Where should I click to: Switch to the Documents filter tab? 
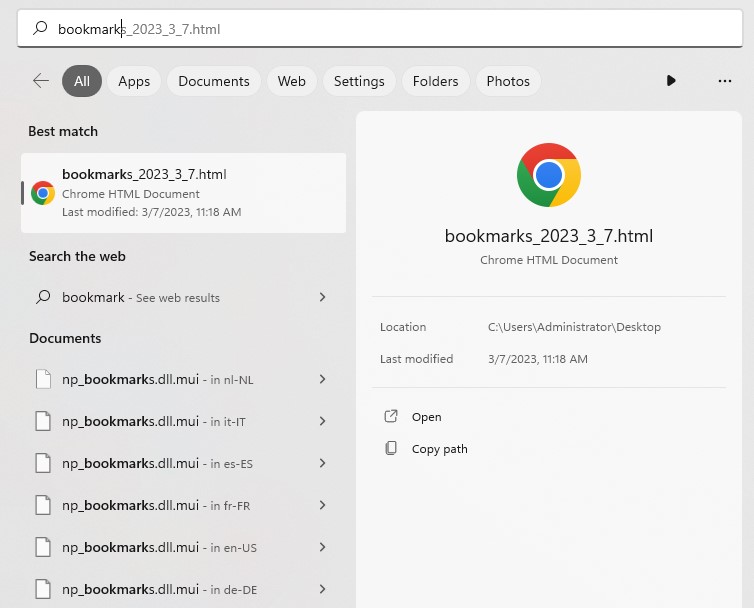point(214,81)
